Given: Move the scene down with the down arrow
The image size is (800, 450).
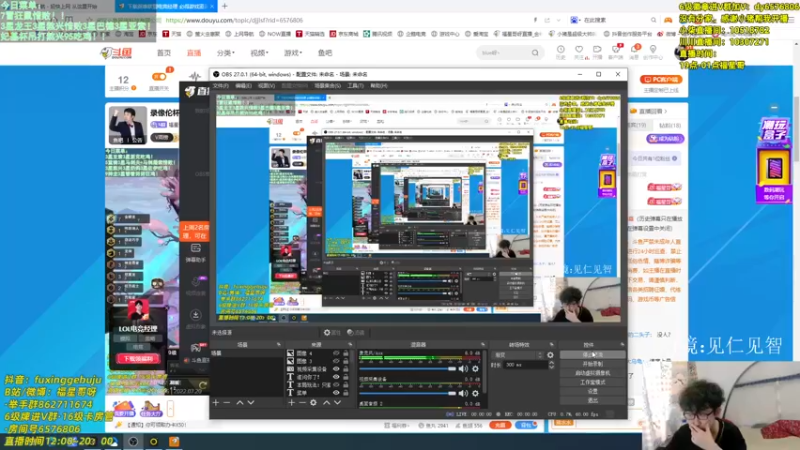Looking at the screenshot, I should 251,403.
